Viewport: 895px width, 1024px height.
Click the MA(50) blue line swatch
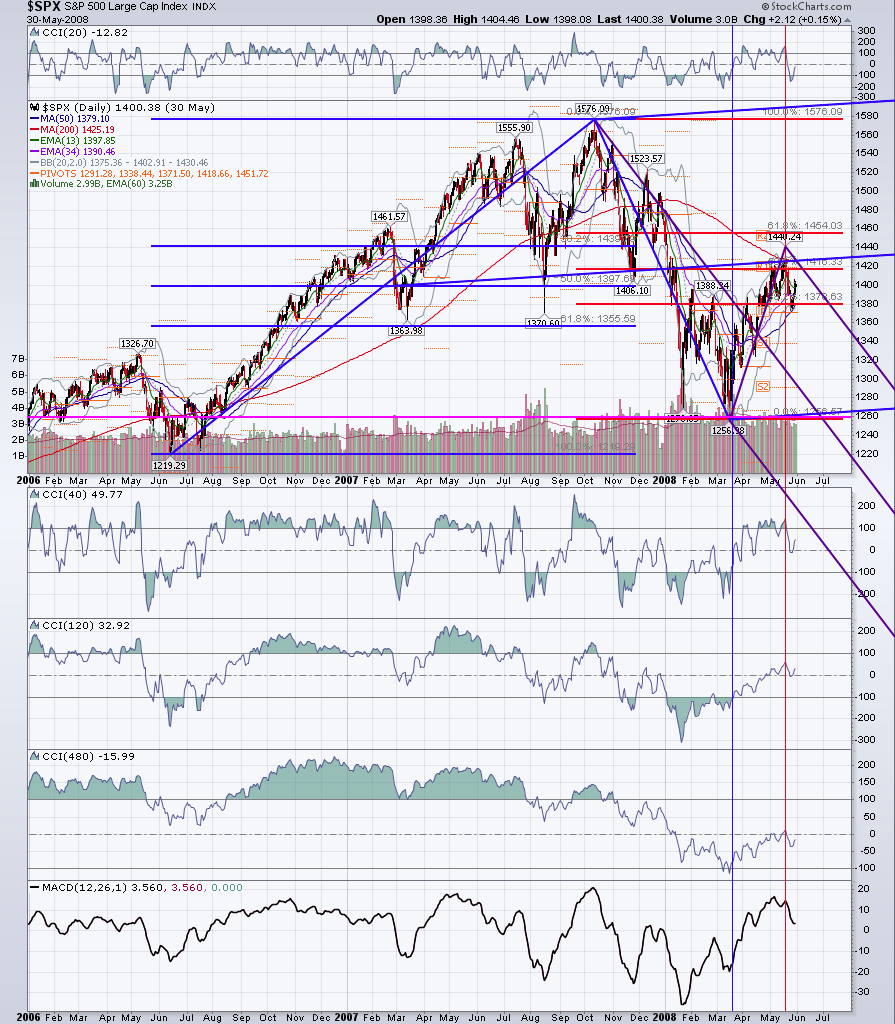[35, 119]
